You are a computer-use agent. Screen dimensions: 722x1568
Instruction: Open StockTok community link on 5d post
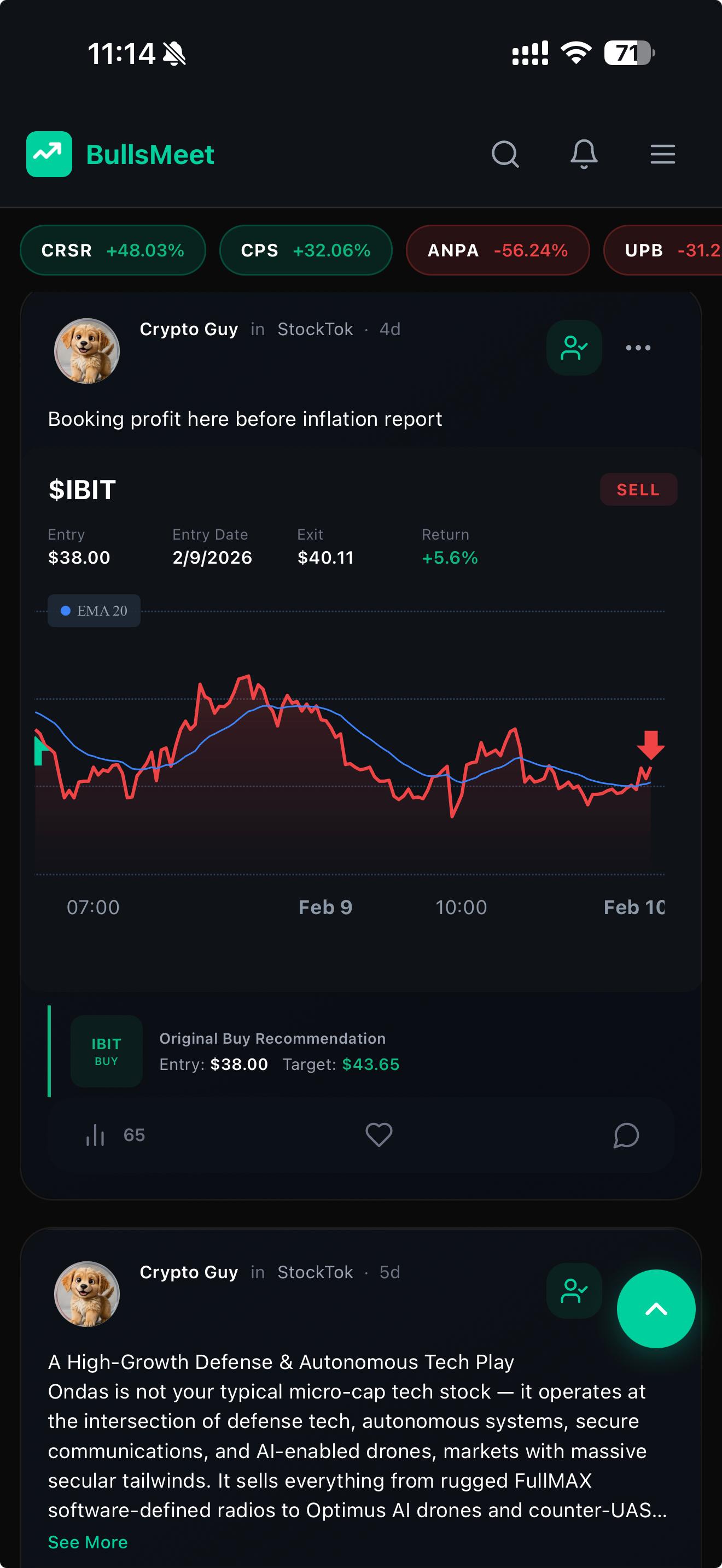315,1272
